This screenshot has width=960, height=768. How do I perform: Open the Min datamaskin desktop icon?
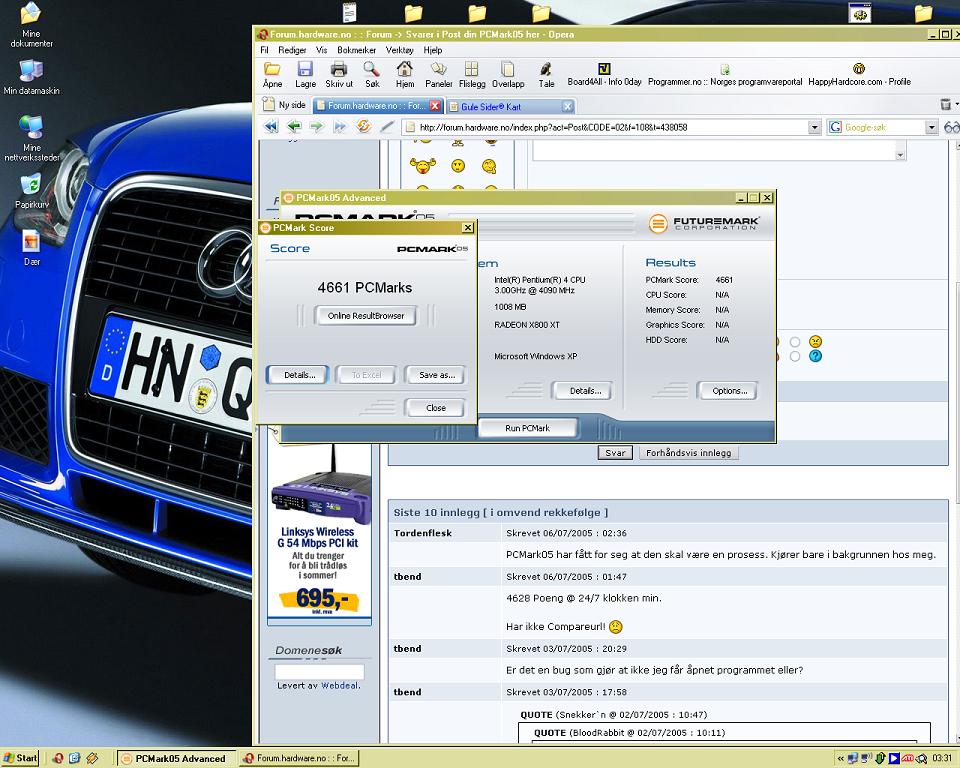(31, 77)
